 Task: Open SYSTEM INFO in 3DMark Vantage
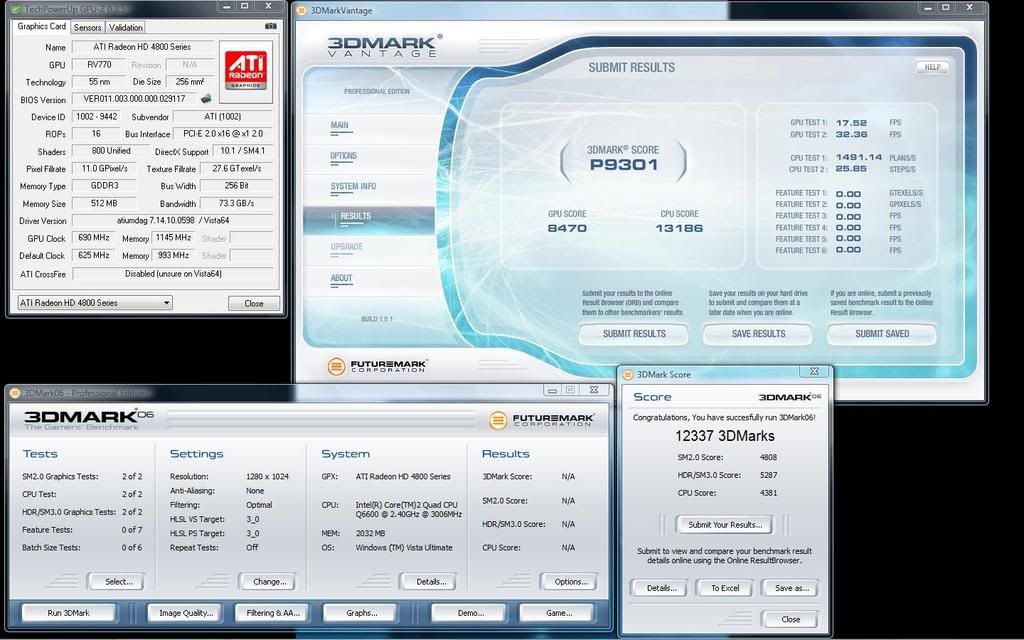(x=353, y=187)
